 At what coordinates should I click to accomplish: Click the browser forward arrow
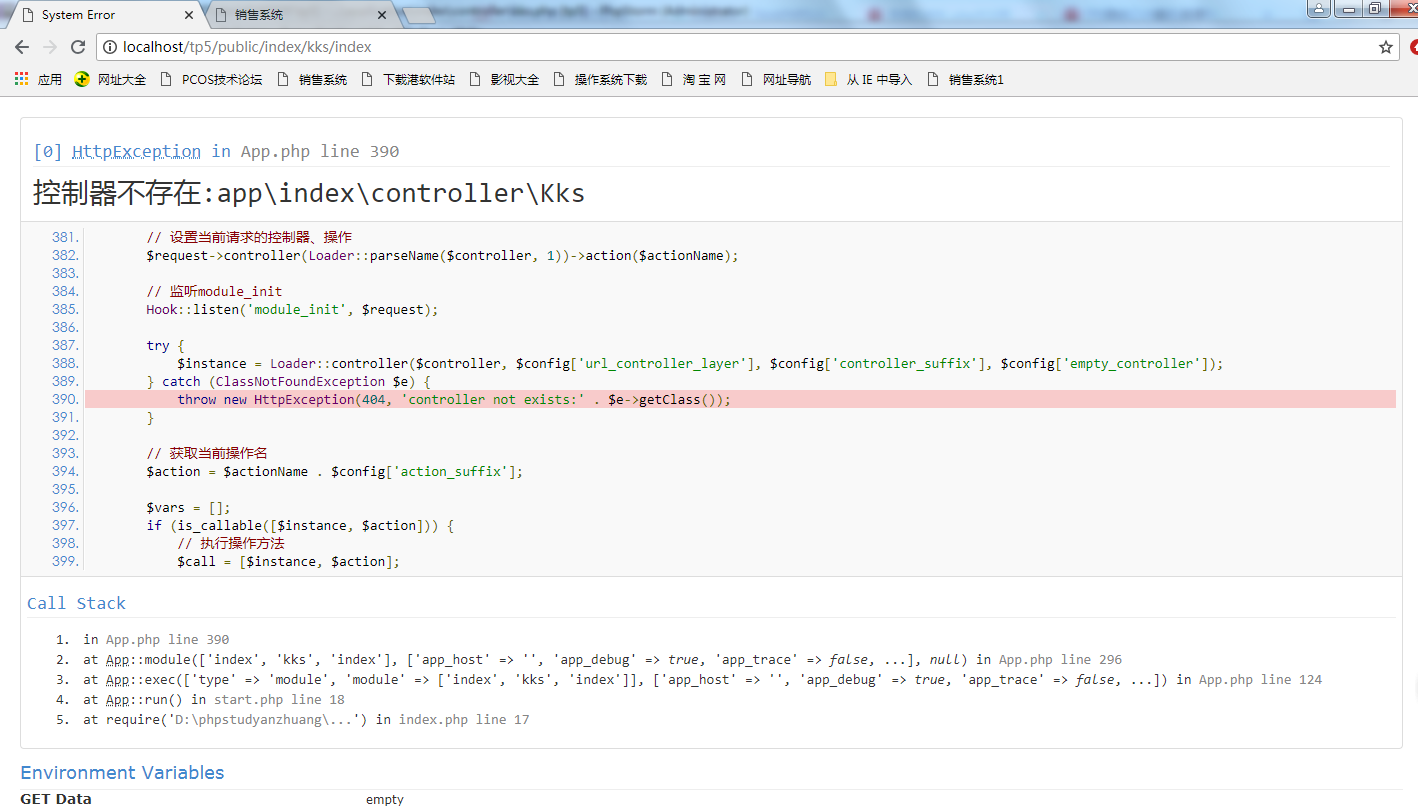tap(50, 47)
